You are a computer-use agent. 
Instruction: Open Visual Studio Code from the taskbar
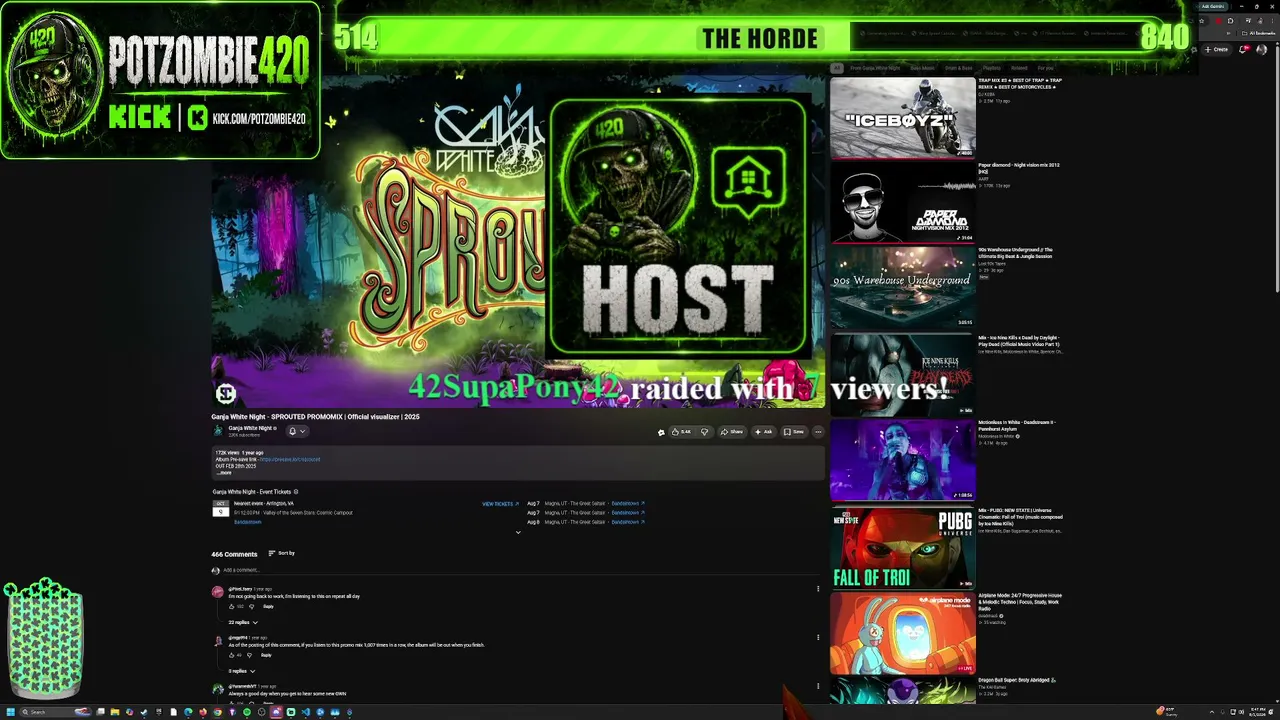(x=306, y=712)
